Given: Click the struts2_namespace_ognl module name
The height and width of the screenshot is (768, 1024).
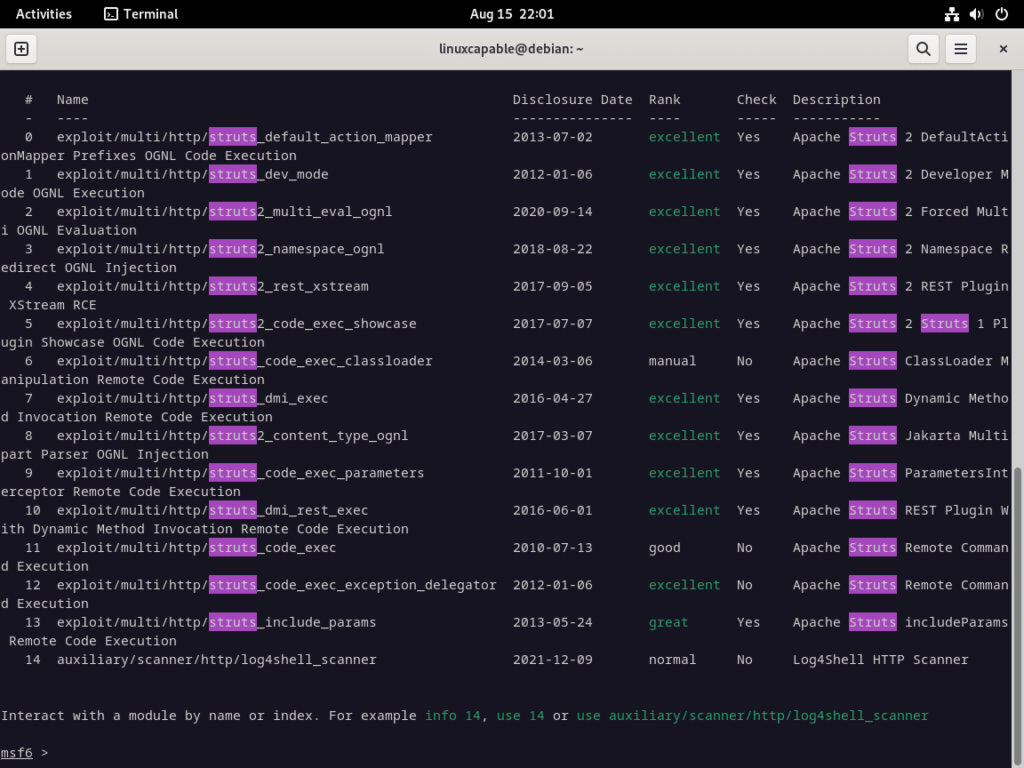Looking at the screenshot, I should click(220, 249).
